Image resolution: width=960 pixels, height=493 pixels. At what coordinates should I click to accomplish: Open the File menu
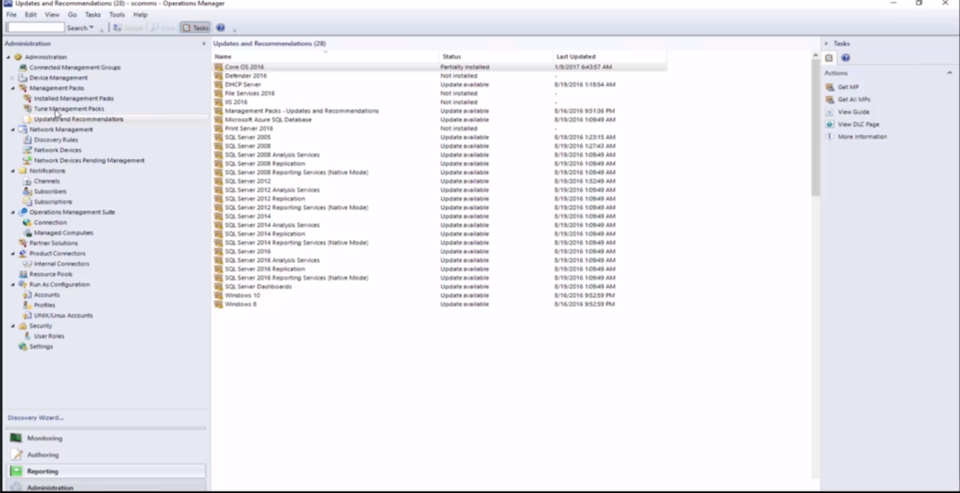coord(11,14)
